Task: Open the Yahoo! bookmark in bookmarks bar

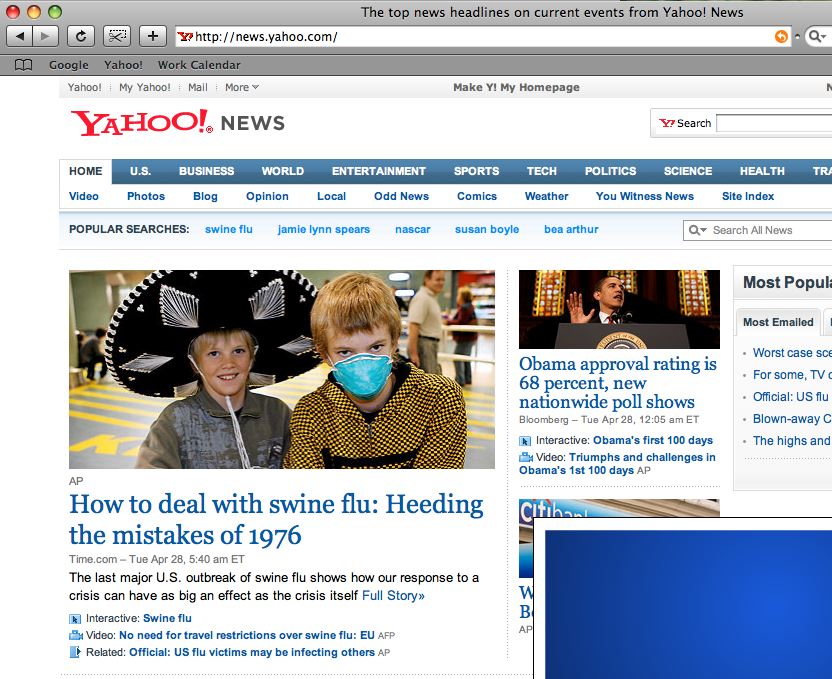Action: coord(123,65)
